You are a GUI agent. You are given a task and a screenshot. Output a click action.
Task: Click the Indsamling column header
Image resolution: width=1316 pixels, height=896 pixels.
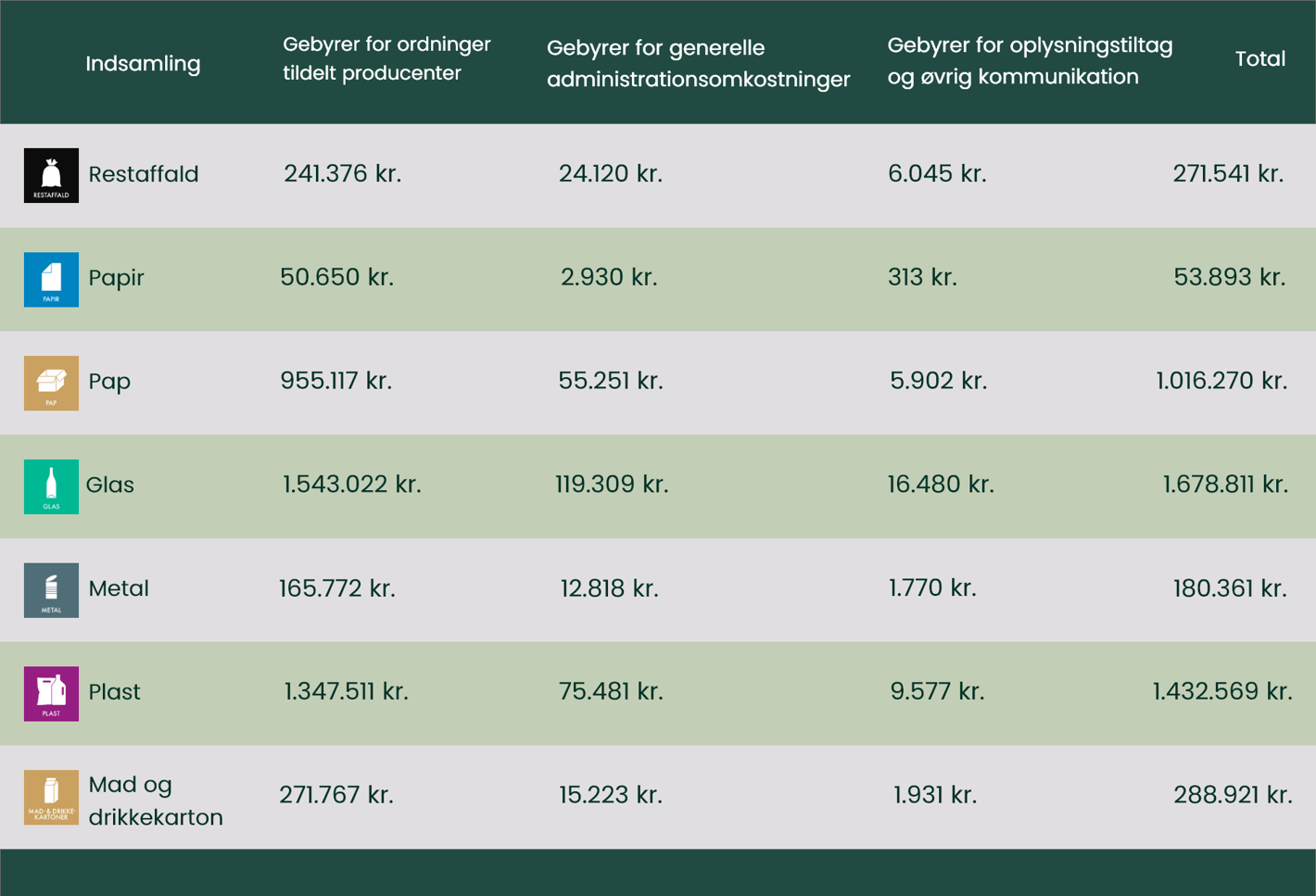point(143,64)
